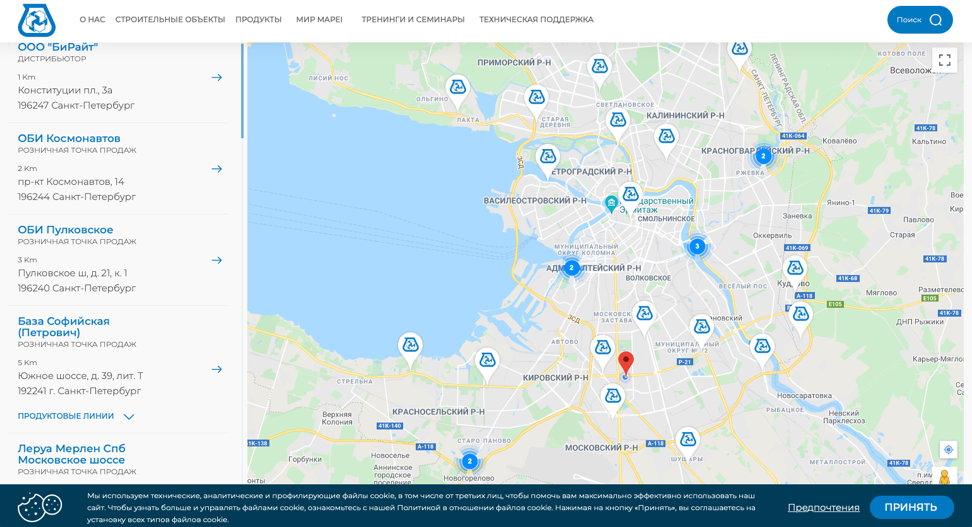This screenshot has height=527, width=972.
Task: Open ТРЕНИНГИ И СЕМИНАРЫ menu
Action: coord(413,19)
